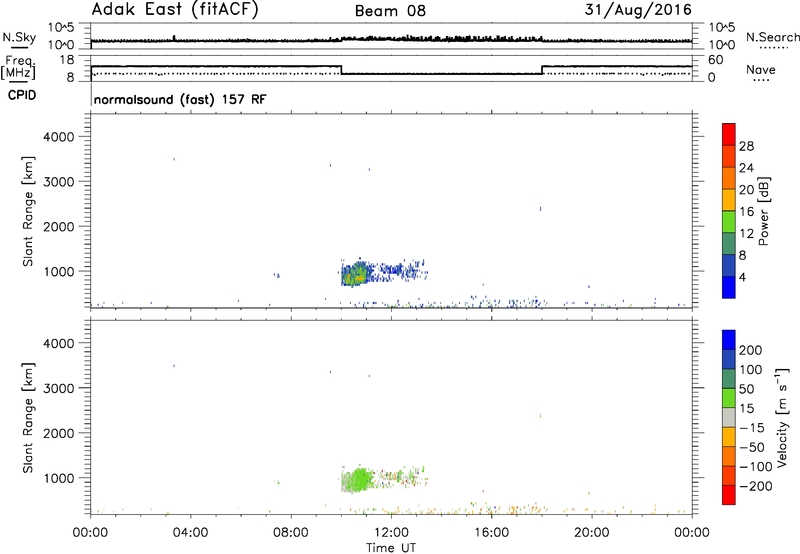Image resolution: width=800 pixels, height=554 pixels.
Task: Click the 'Nave' legend label
Action: (x=761, y=70)
